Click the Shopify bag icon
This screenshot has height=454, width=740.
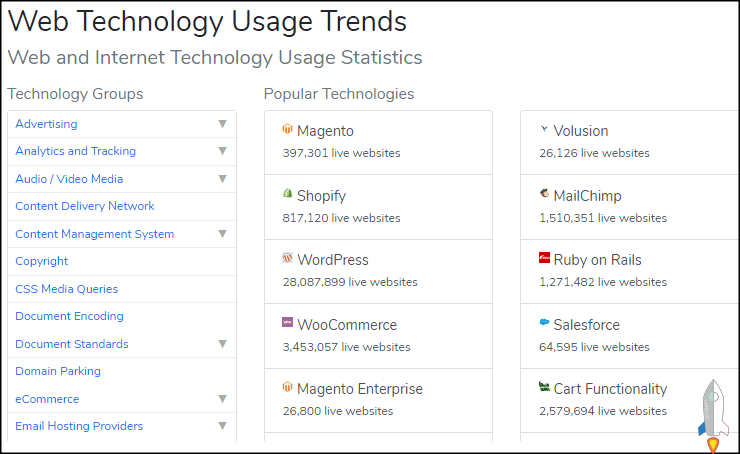point(287,194)
